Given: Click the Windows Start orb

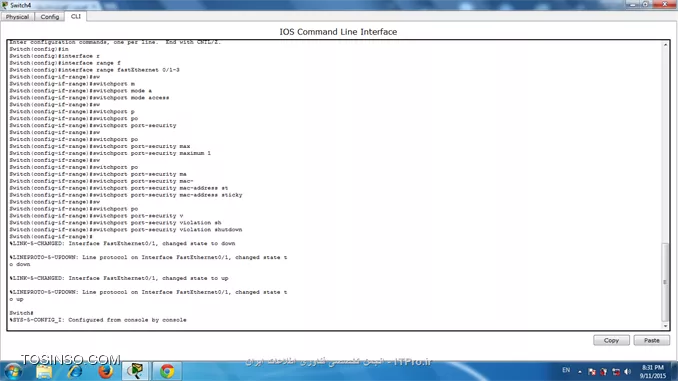Looking at the screenshot, I should (x=13, y=371).
